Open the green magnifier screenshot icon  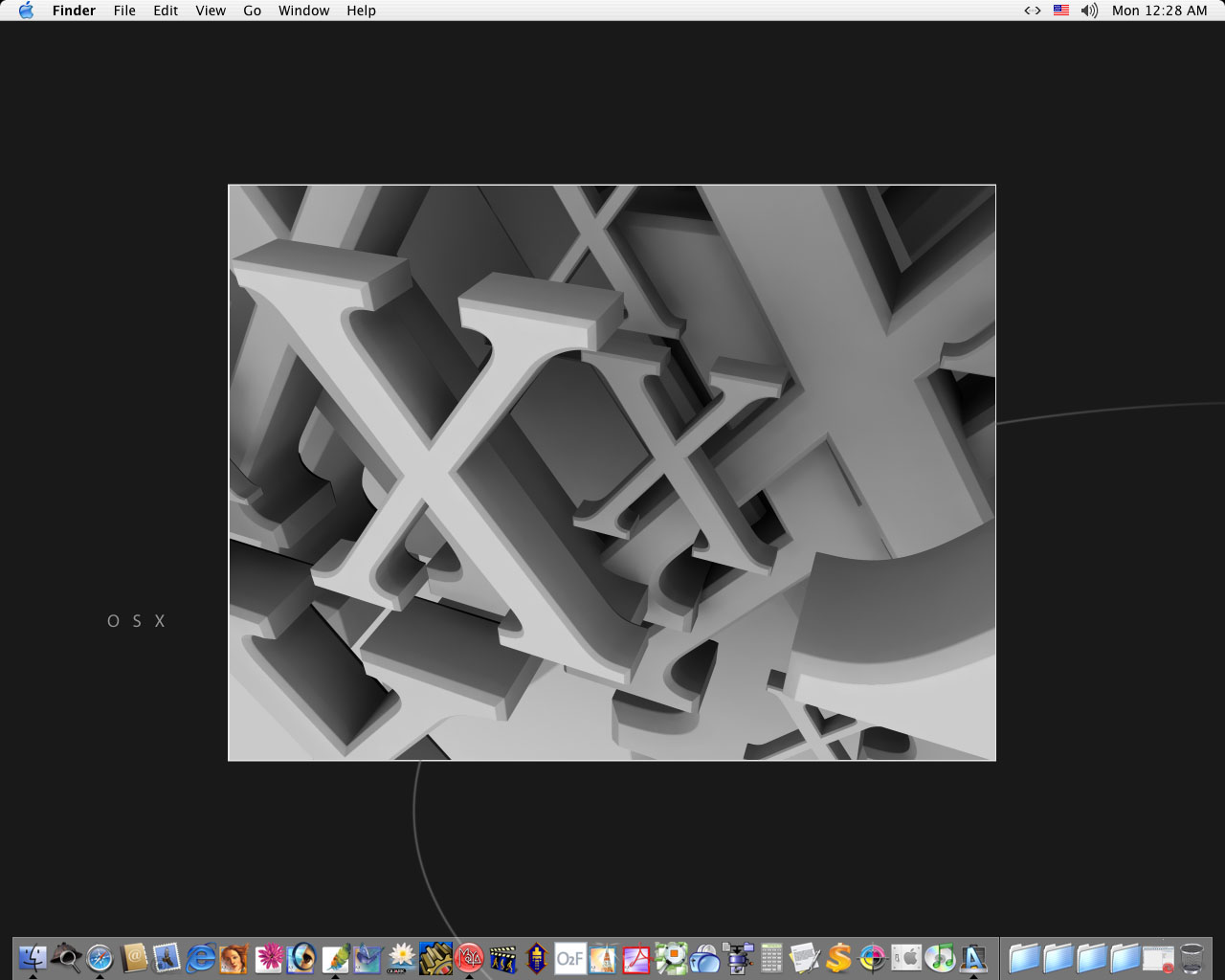(671, 957)
